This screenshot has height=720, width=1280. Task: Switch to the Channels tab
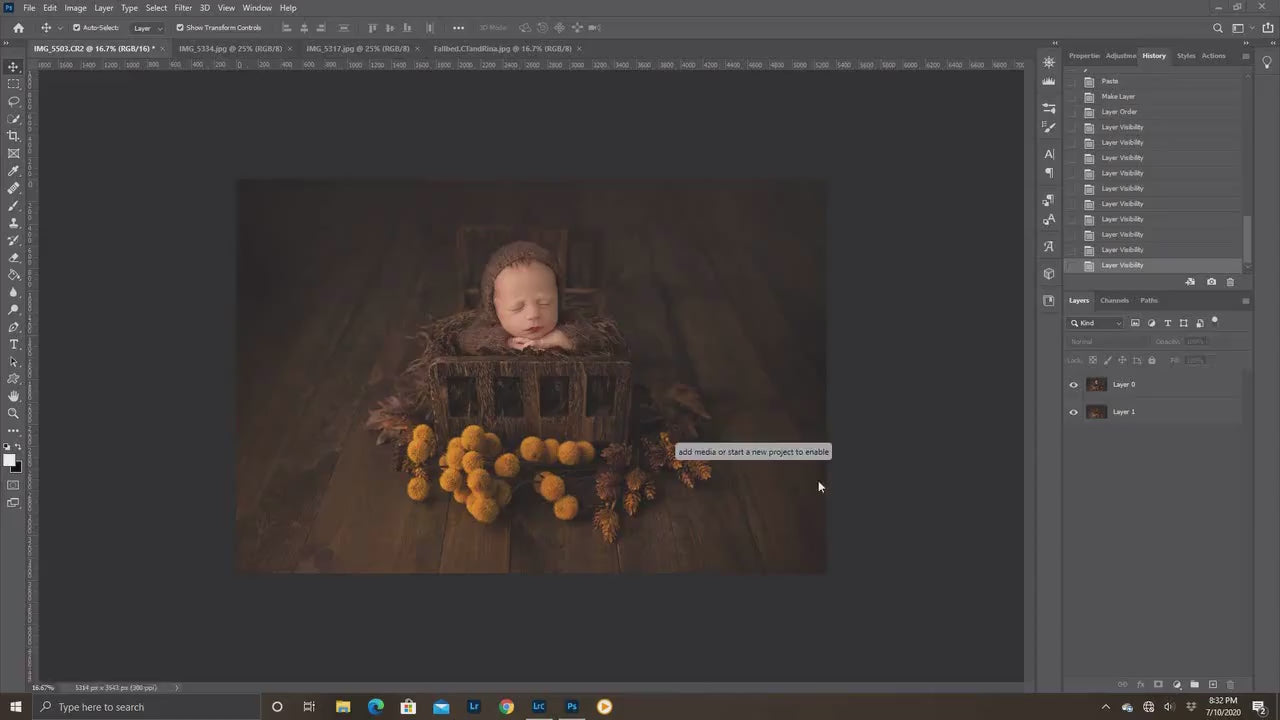[1114, 300]
